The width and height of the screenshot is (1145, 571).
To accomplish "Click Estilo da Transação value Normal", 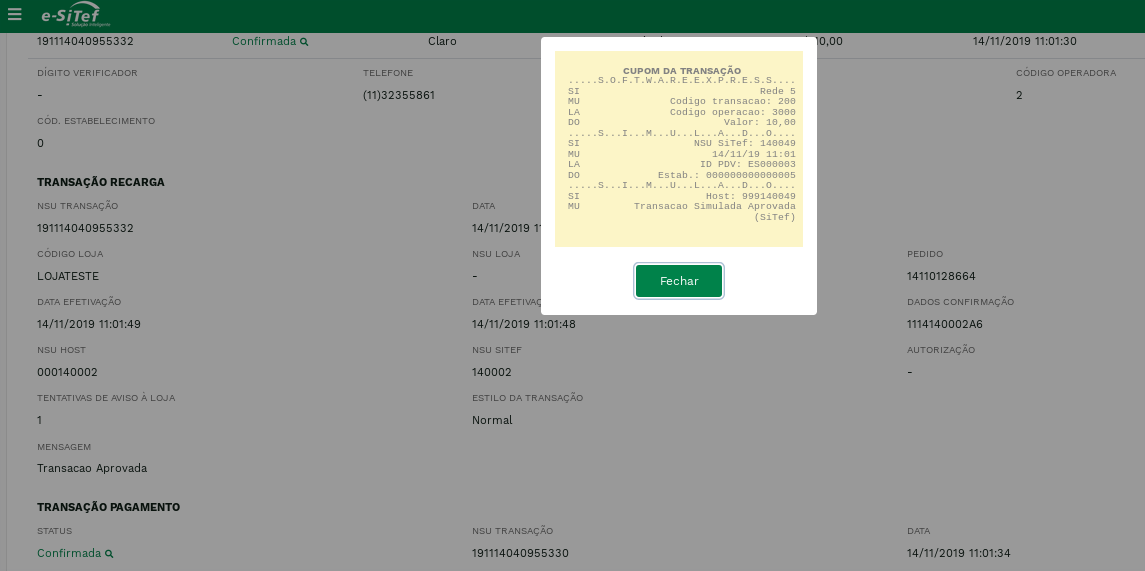I will pos(492,421).
